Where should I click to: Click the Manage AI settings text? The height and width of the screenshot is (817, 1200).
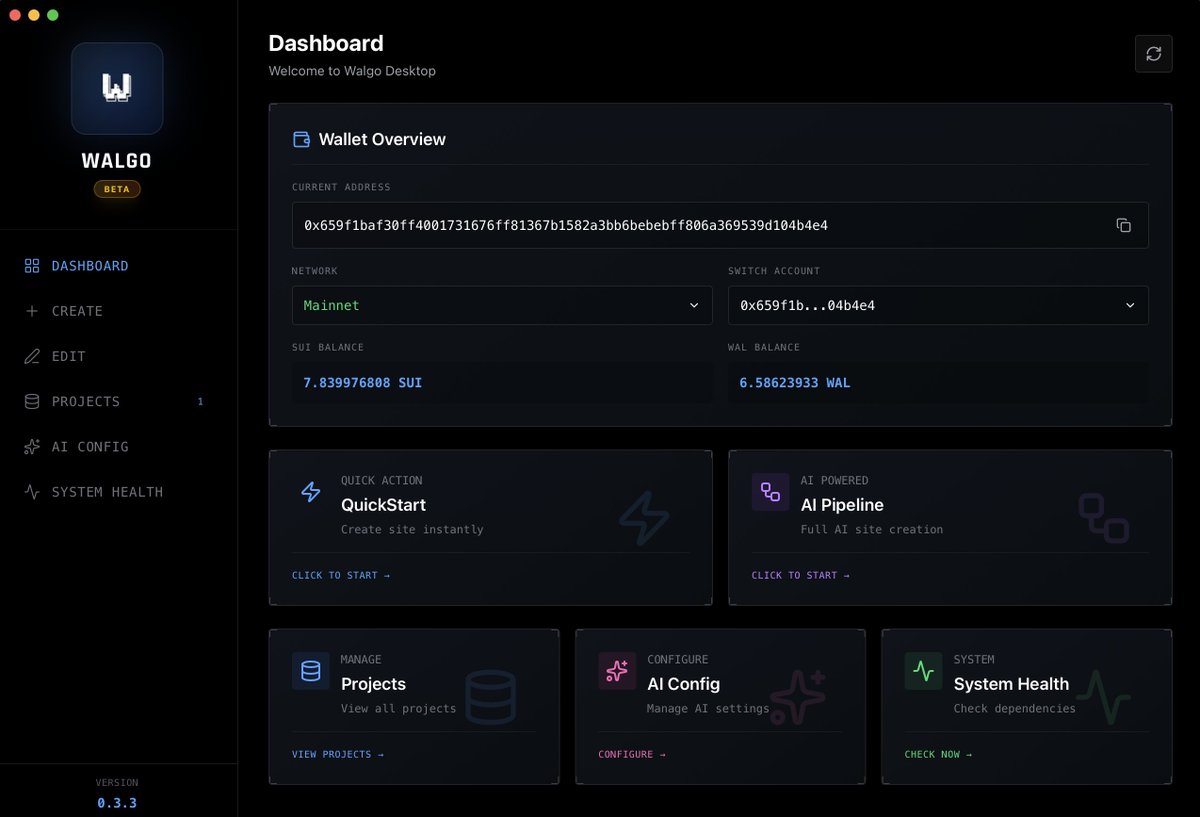click(708, 708)
